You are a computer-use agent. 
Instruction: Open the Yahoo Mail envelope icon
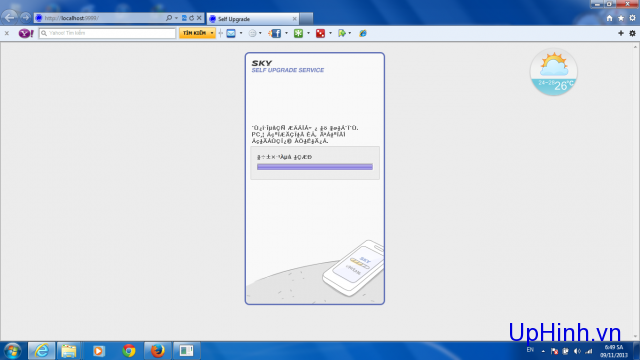(x=231, y=33)
